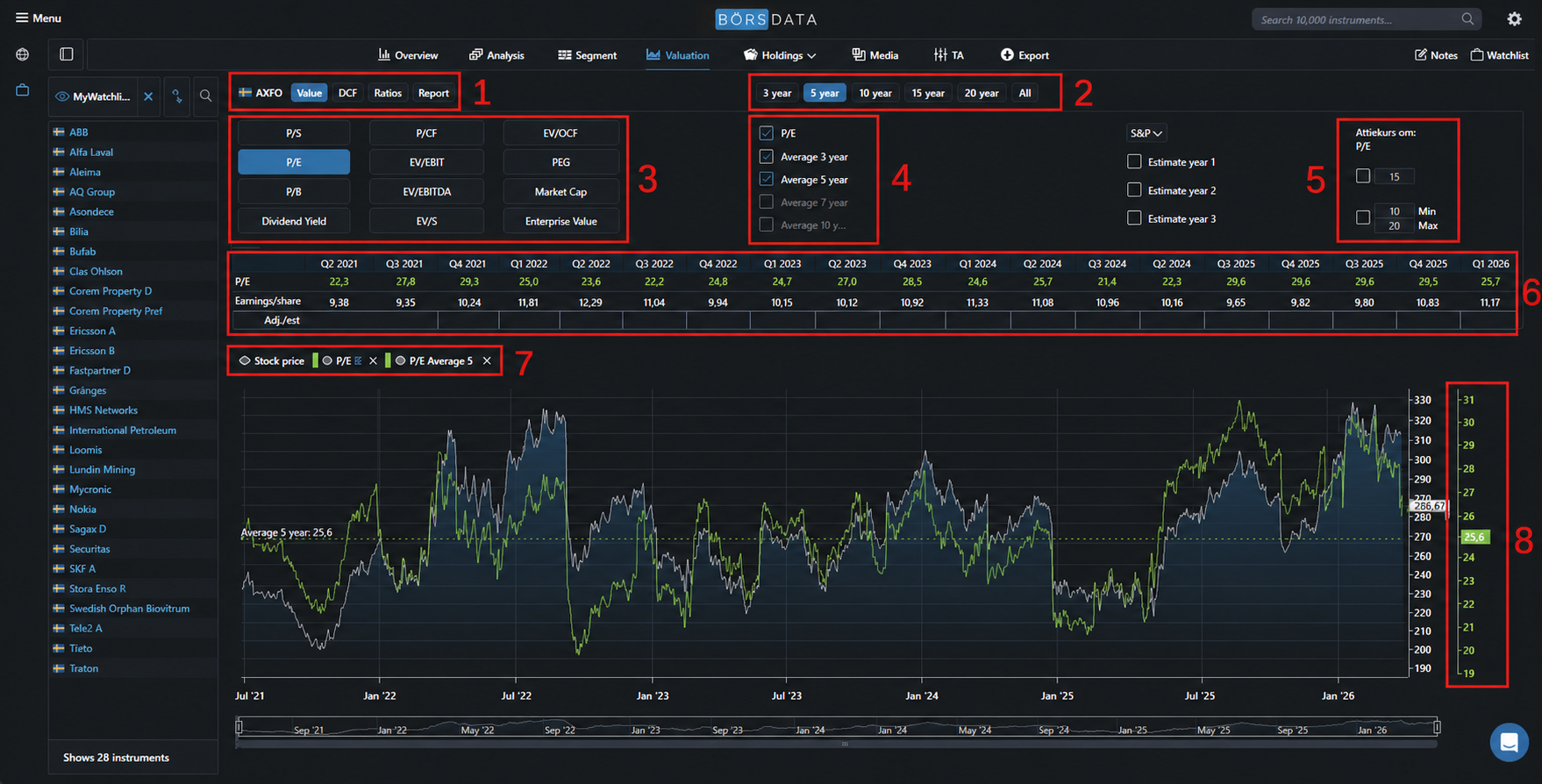Uncheck the Average 3 year checkbox
Screen dimensions: 1542x784
tap(767, 157)
